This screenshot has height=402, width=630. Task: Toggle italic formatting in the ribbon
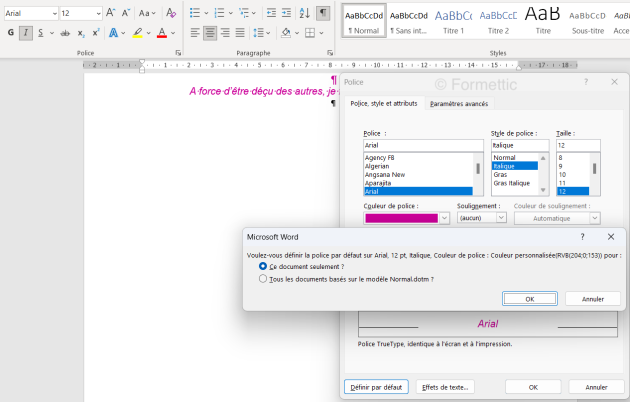pos(25,33)
